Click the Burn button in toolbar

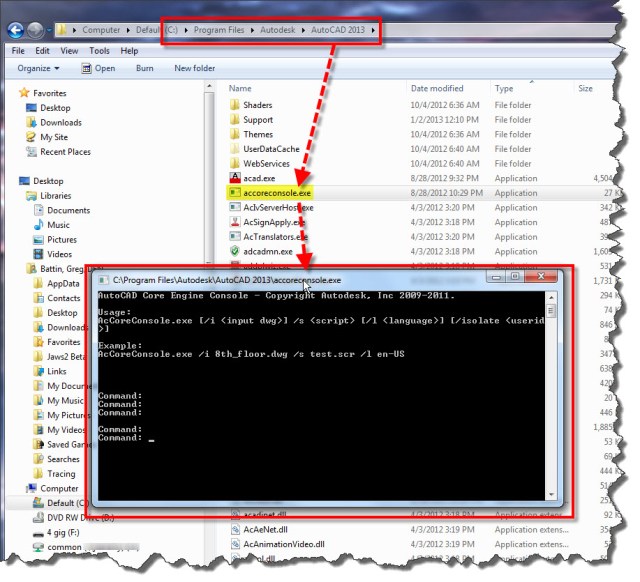pos(145,68)
